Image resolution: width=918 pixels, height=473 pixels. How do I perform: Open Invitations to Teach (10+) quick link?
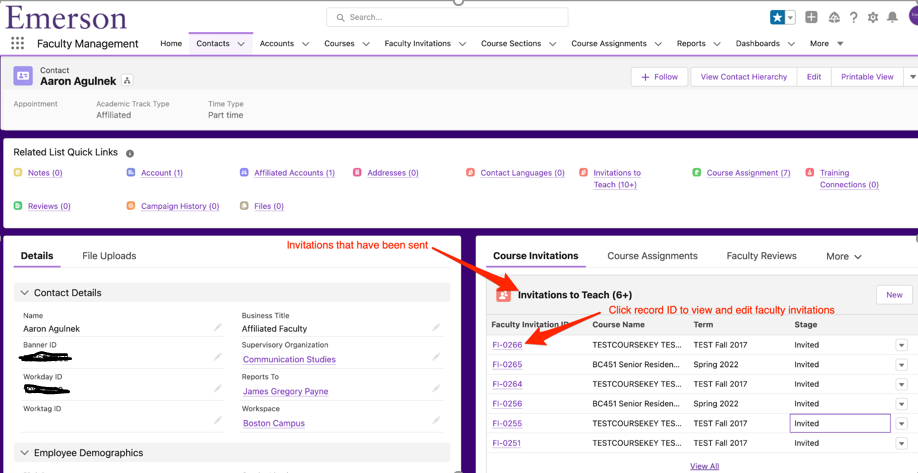click(x=617, y=179)
